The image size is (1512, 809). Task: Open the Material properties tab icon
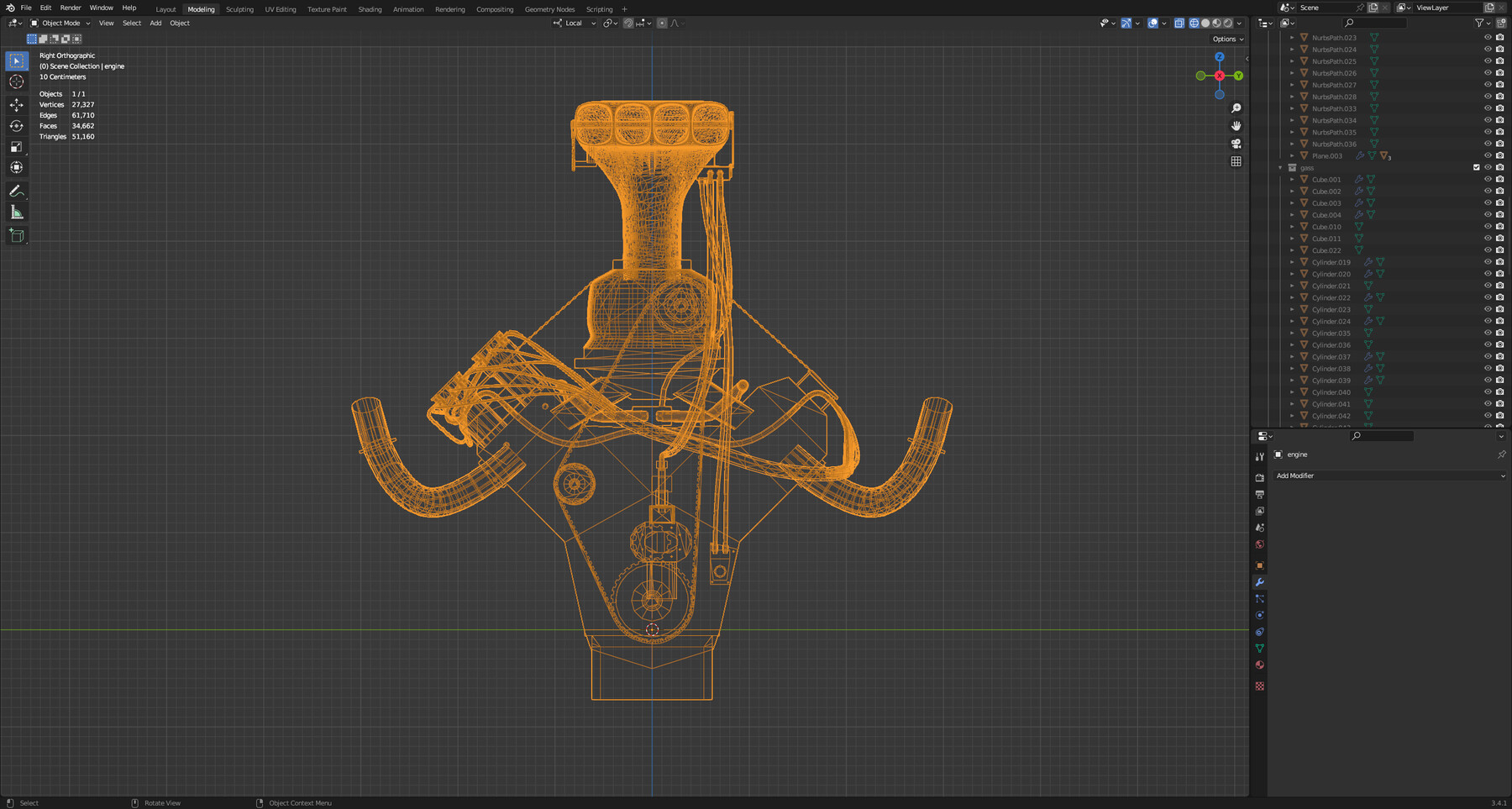pyautogui.click(x=1259, y=665)
